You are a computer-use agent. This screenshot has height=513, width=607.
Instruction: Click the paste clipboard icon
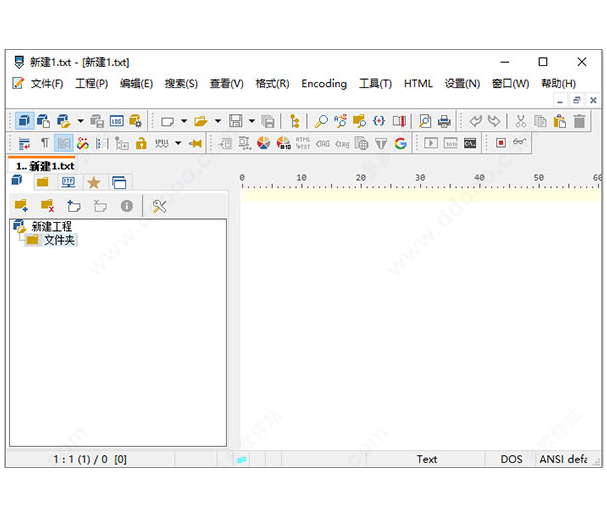(559, 121)
